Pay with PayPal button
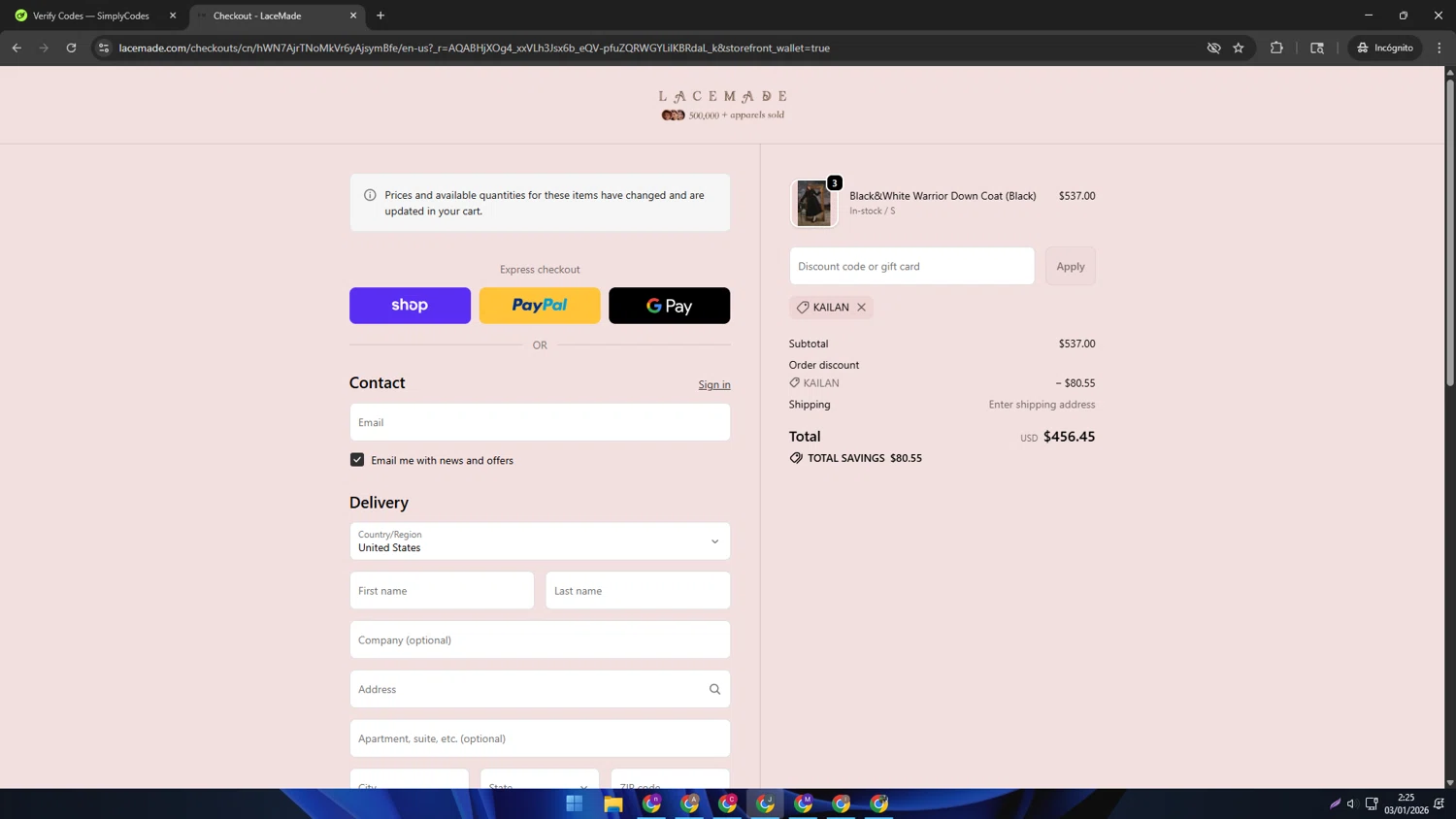1456x819 pixels. pyautogui.click(x=540, y=306)
